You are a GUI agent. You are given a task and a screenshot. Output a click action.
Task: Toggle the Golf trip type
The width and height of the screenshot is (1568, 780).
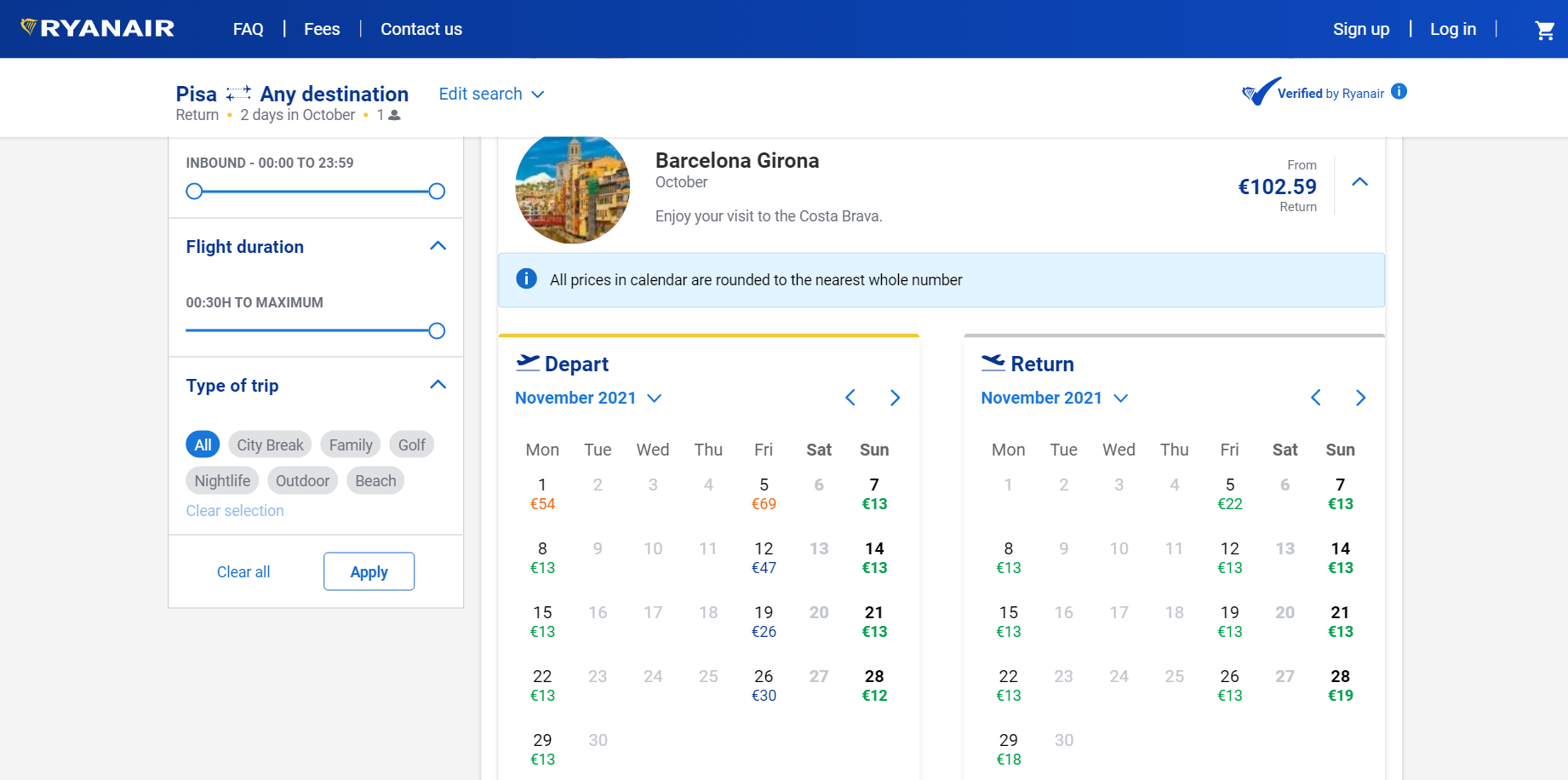pos(412,444)
